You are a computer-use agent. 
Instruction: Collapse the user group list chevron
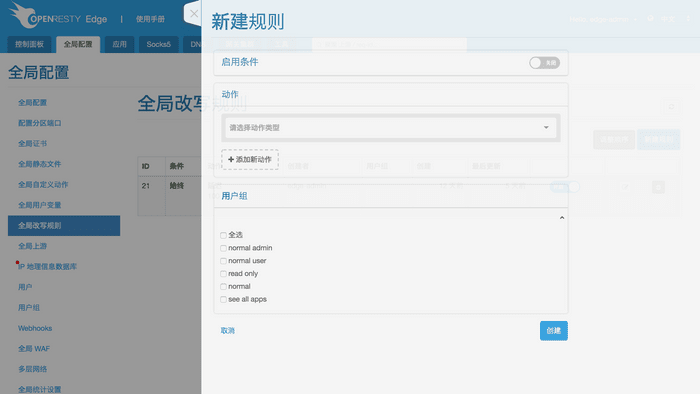(x=562, y=218)
